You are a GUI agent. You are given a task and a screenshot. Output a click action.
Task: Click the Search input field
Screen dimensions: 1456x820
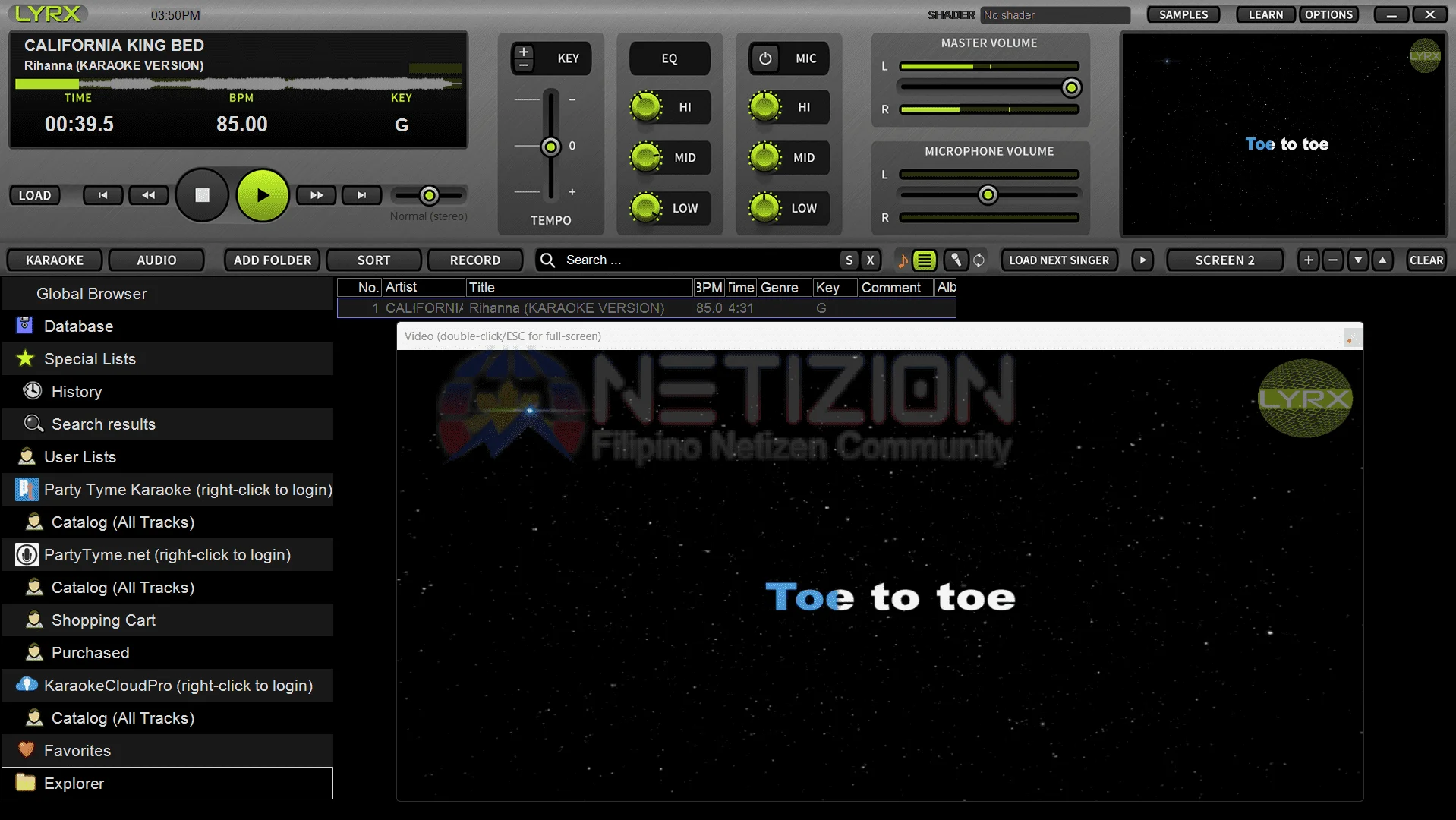pyautogui.click(x=698, y=260)
